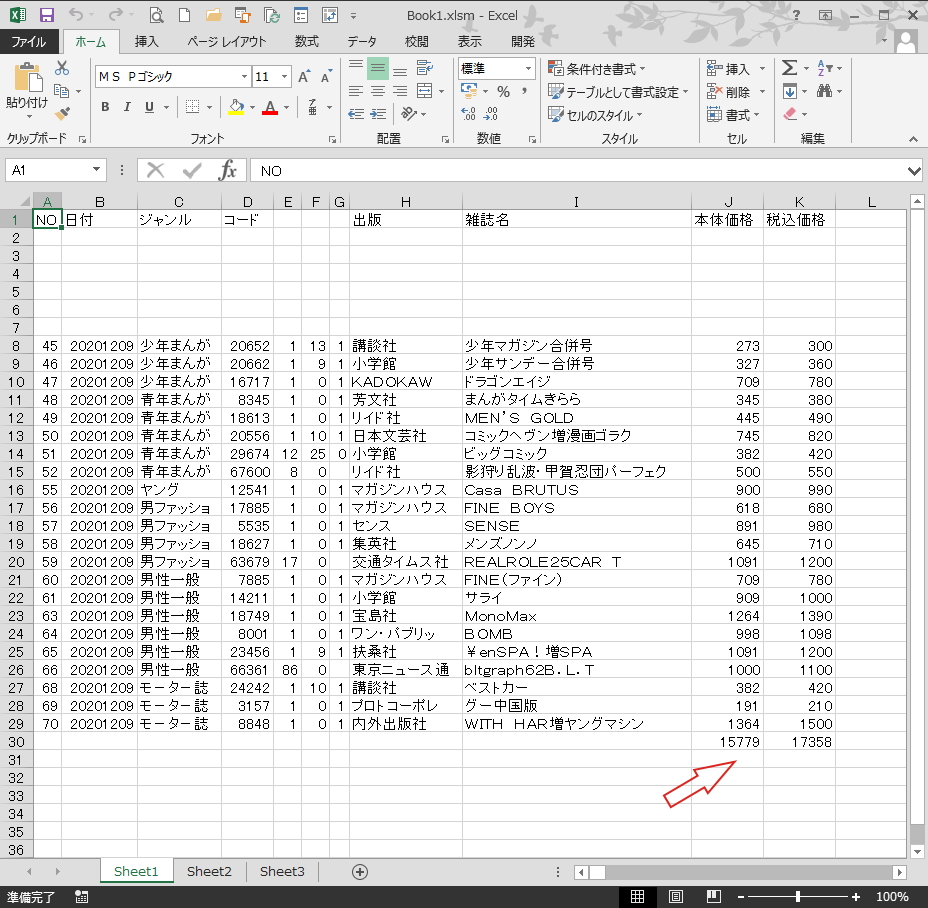Open テーブルとして書式設定 dropdown

pos(618,92)
